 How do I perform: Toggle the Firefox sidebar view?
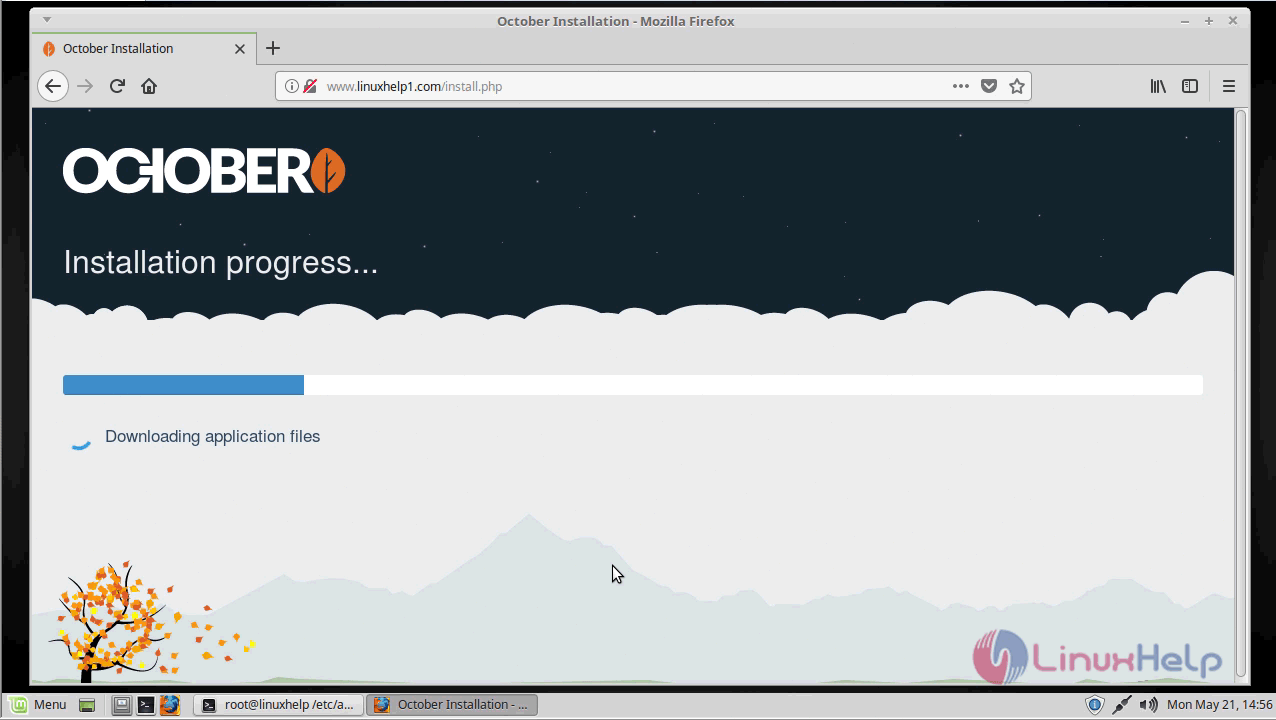pyautogui.click(x=1190, y=86)
